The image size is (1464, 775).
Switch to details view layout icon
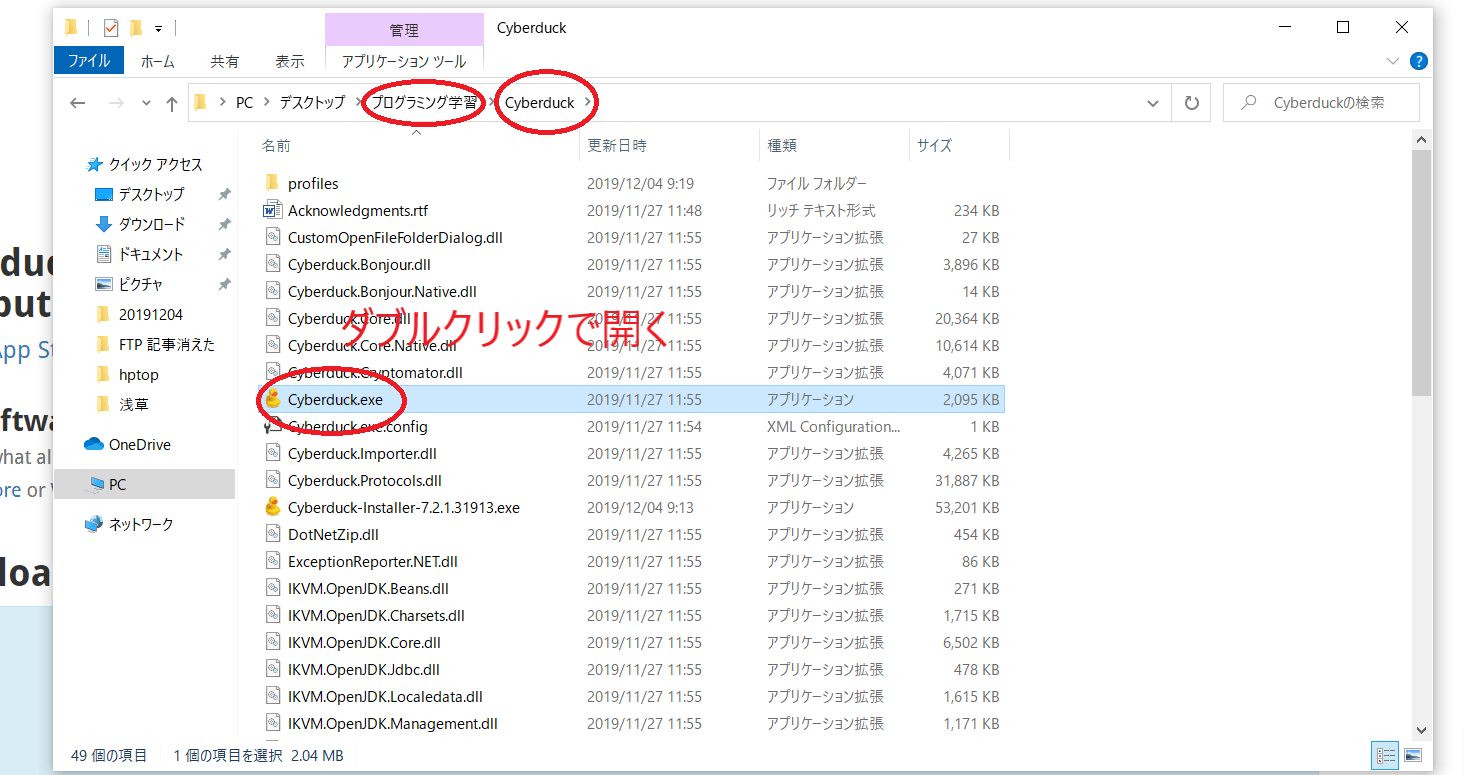[x=1386, y=755]
